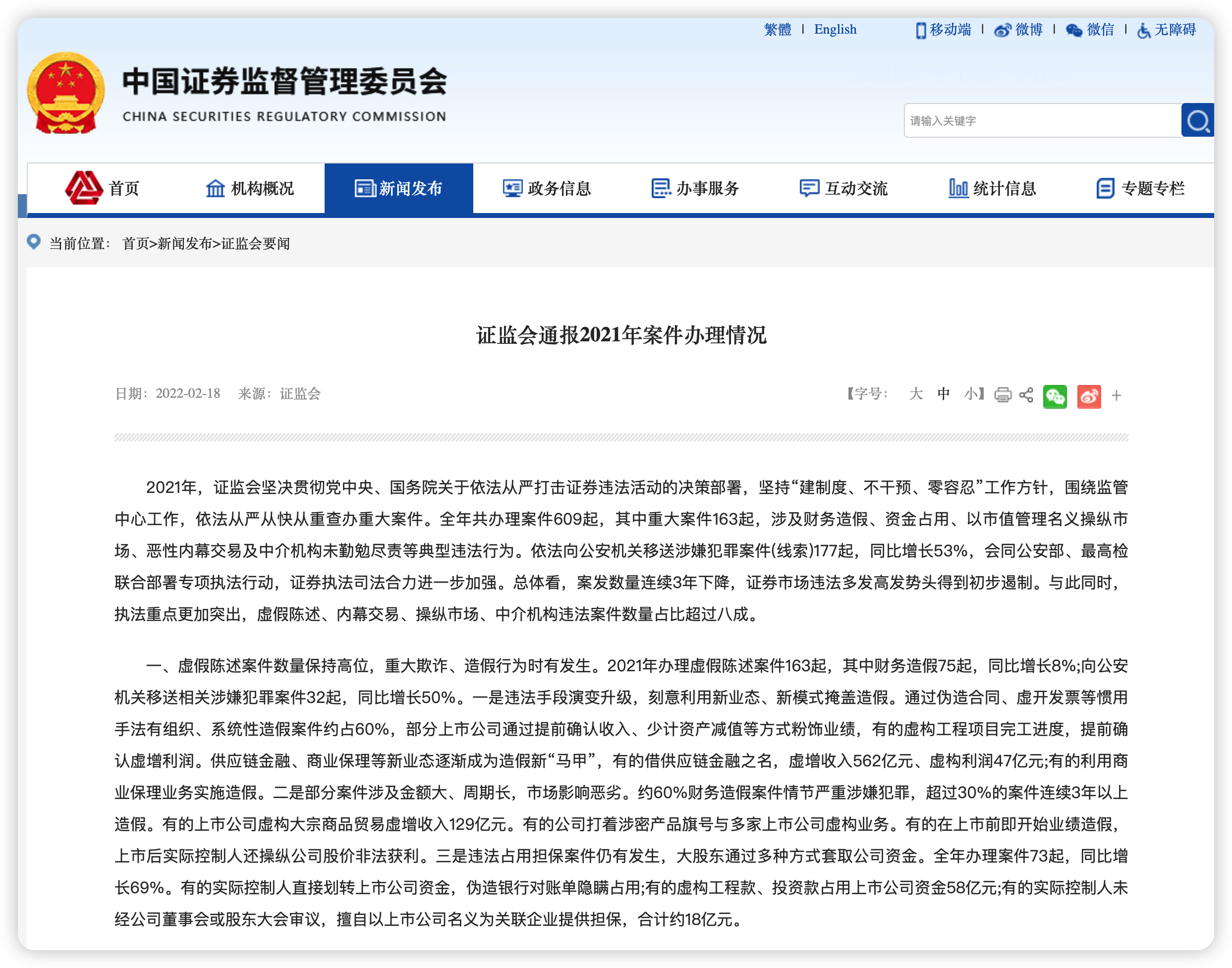This screenshot has height=968, width=1232.
Task: Click the Weibo eye icon in top bar
Action: (1003, 30)
